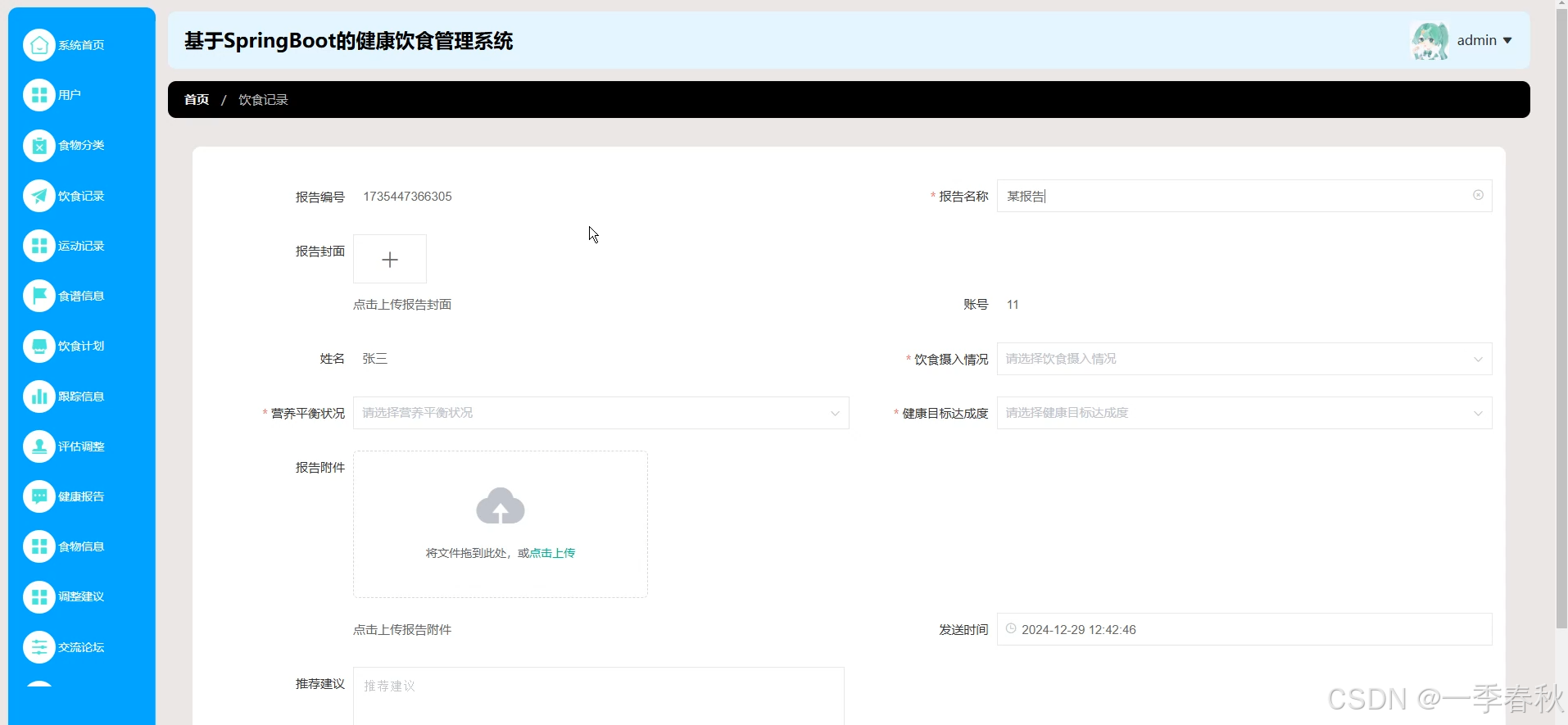Click the 食物分类 clipboard icon
The width and height of the screenshot is (1568, 725).
pos(39,146)
